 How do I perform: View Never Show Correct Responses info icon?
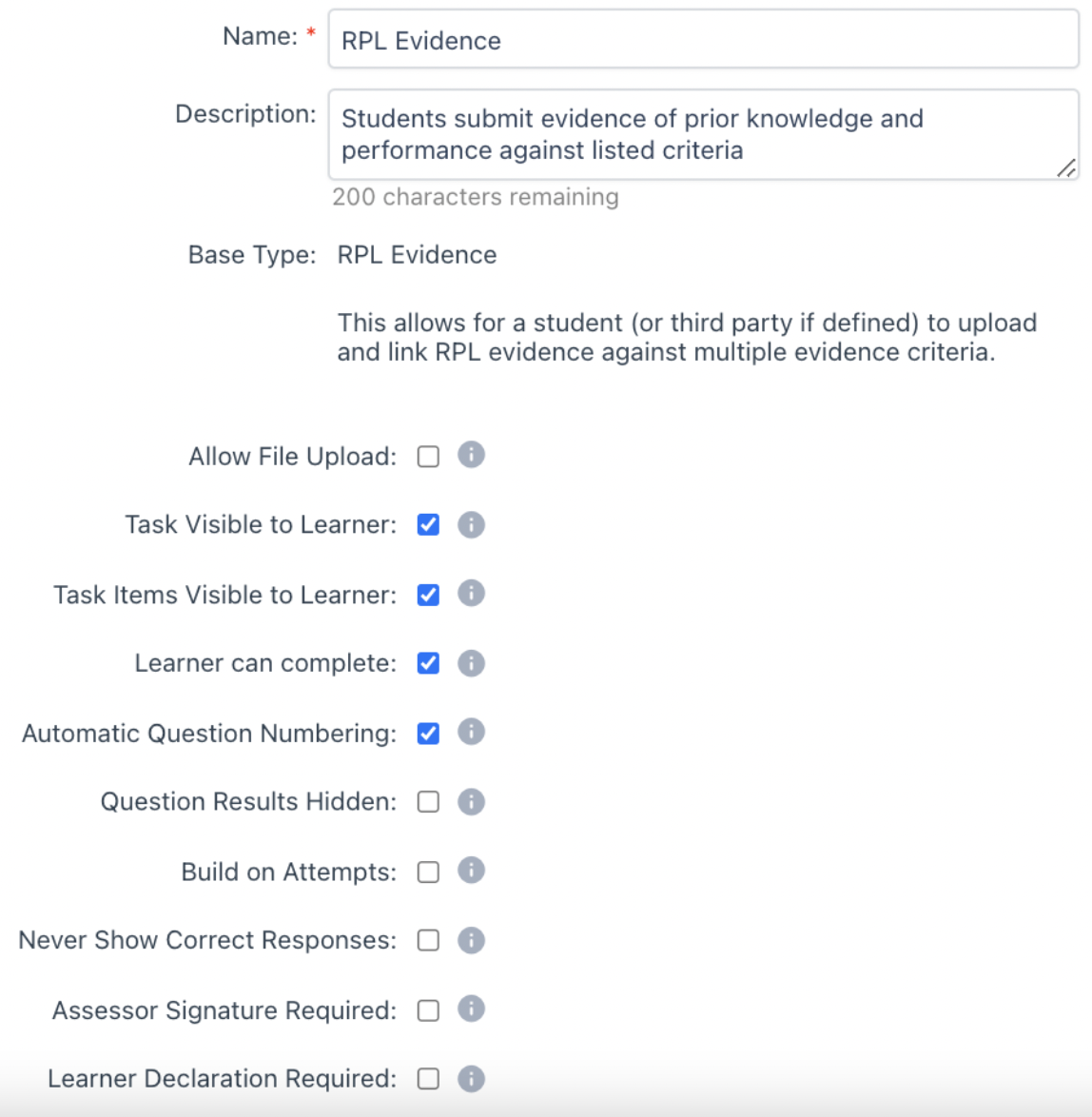tap(471, 940)
